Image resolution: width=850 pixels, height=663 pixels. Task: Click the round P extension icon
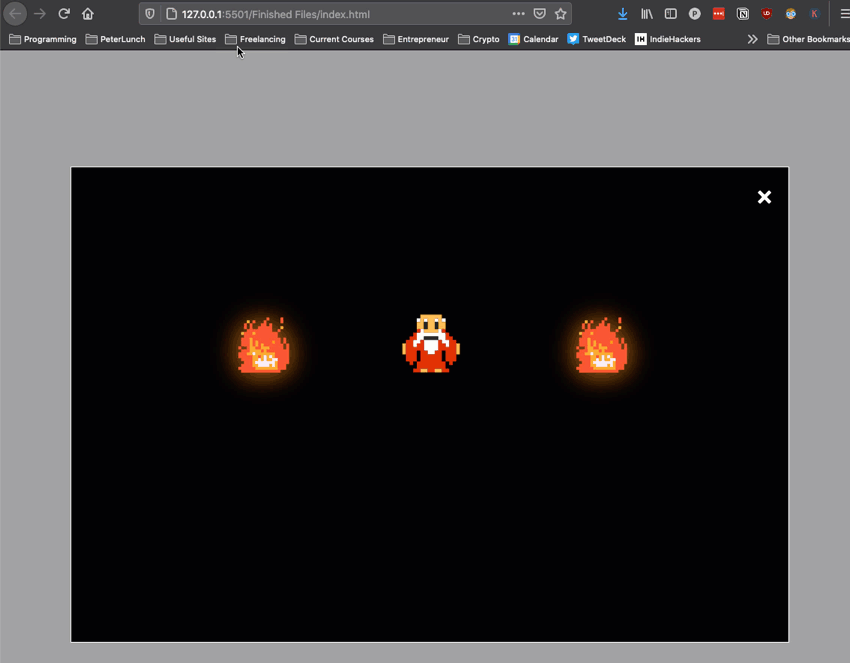tap(694, 14)
